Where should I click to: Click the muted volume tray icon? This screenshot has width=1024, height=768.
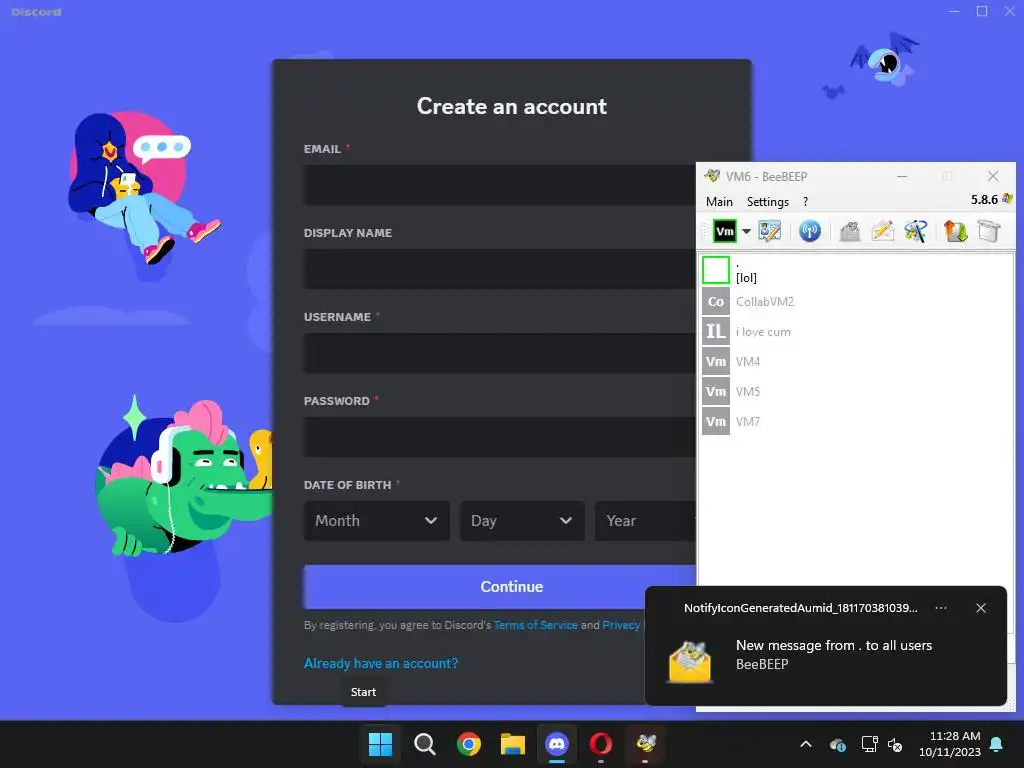(x=895, y=744)
